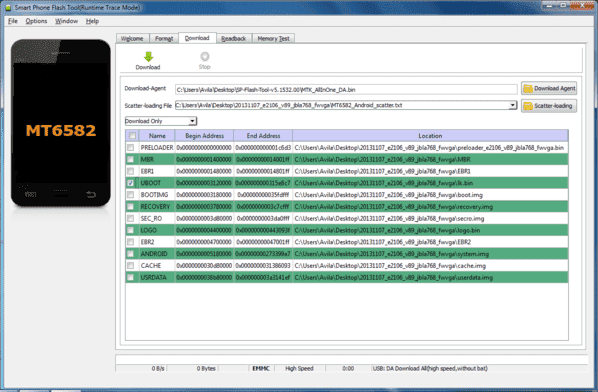Click the PRELOADER name cell
This screenshot has width=598, height=392.
tap(157, 148)
